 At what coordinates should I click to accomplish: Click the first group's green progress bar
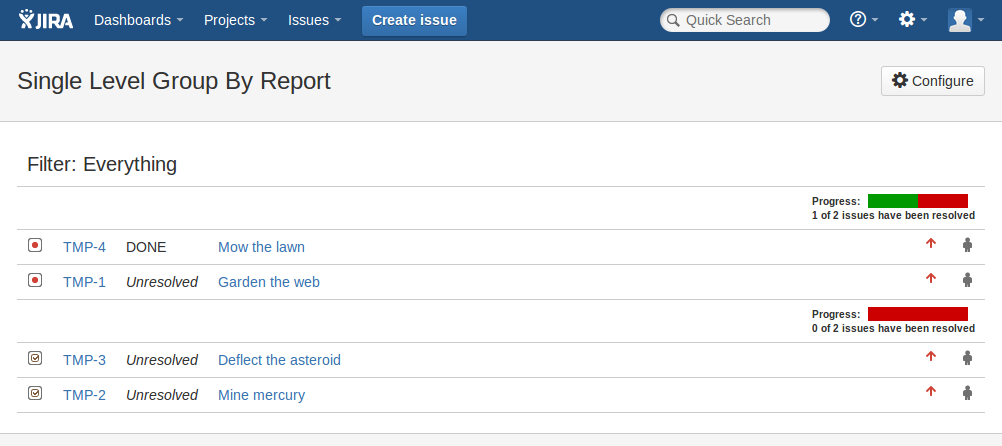[892, 201]
